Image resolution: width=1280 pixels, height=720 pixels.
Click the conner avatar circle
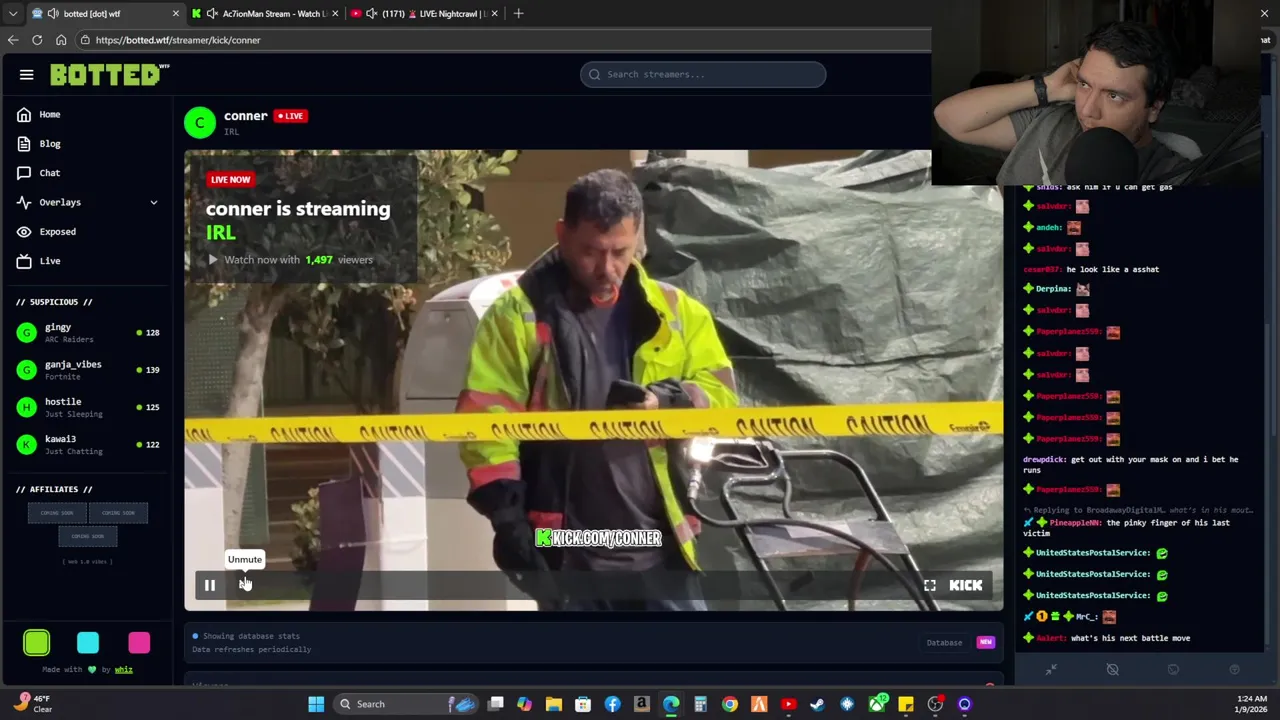point(200,122)
